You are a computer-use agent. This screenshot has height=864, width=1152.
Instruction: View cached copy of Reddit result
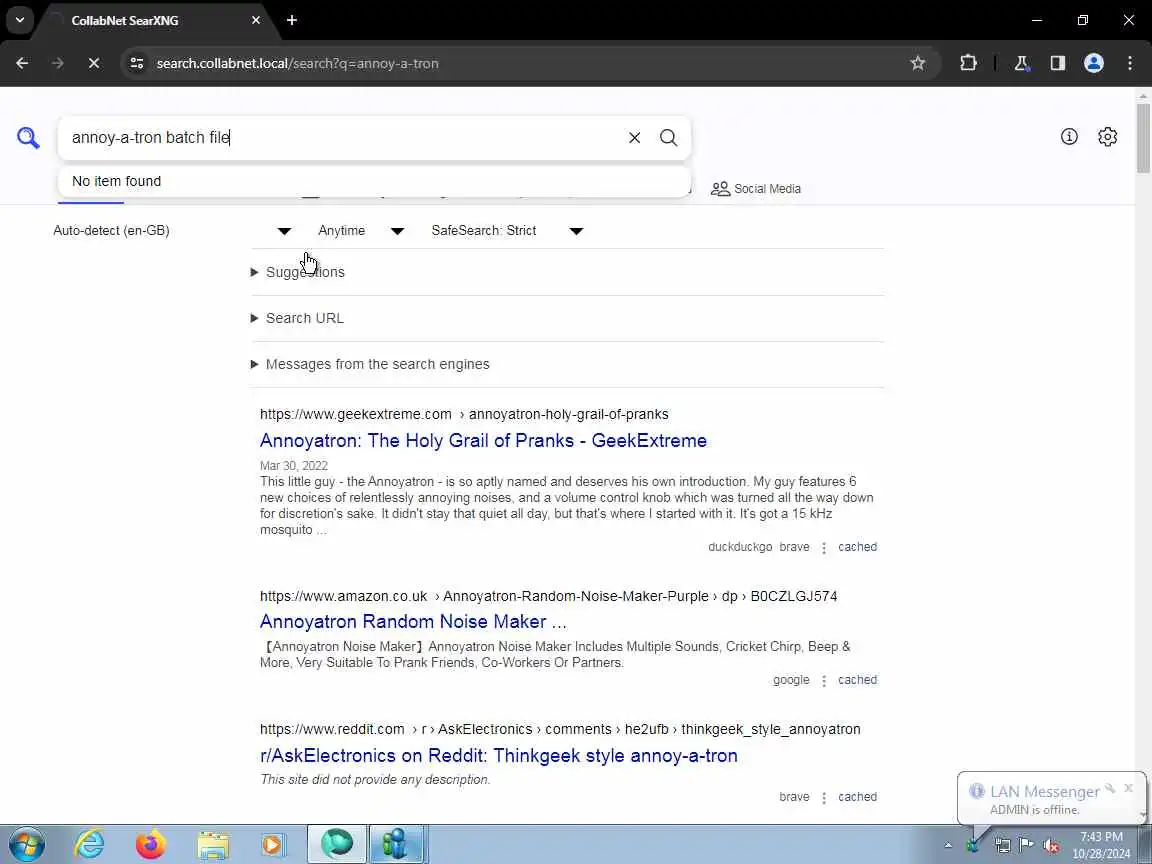857,797
